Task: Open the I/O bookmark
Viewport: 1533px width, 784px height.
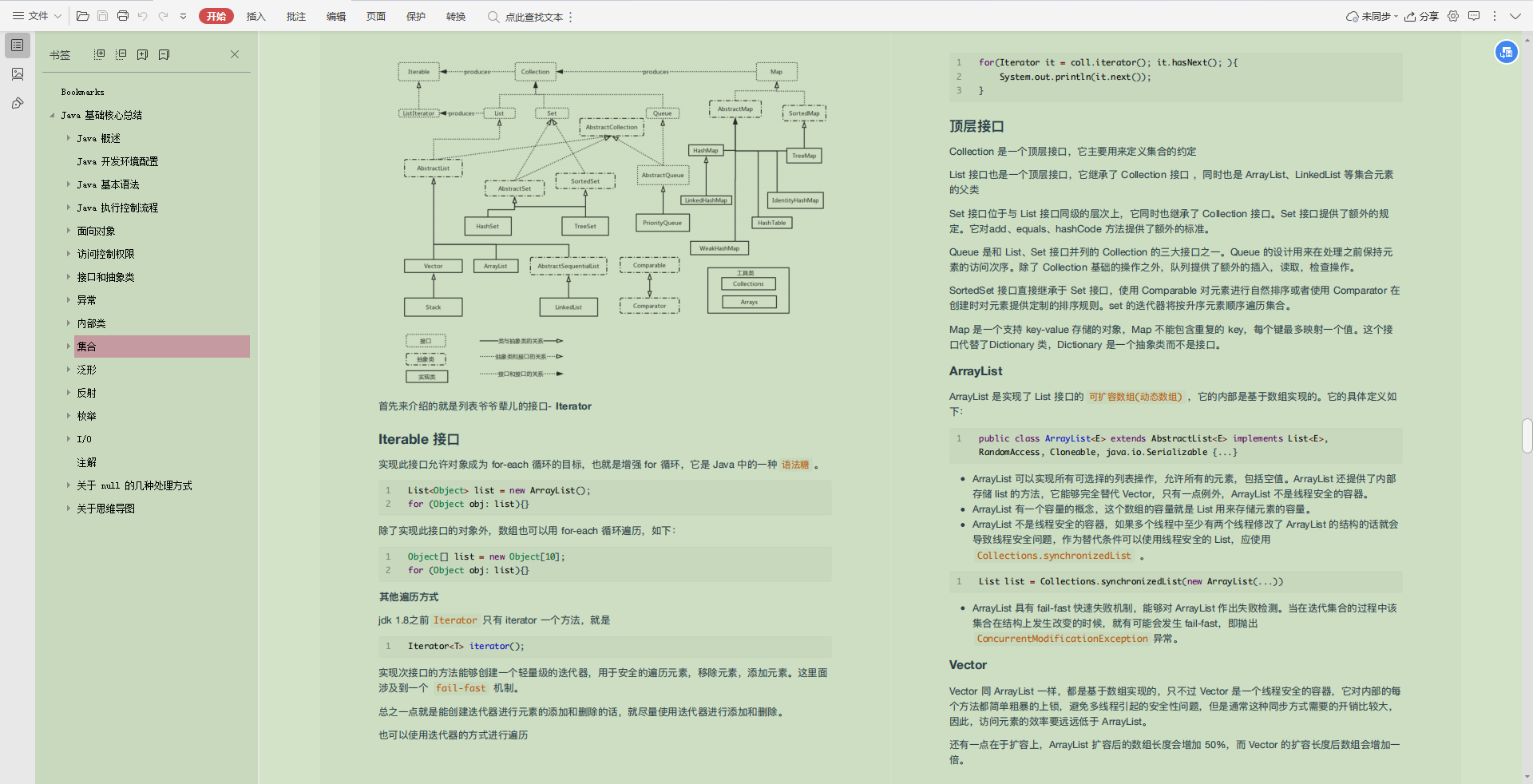Action: tap(84, 439)
